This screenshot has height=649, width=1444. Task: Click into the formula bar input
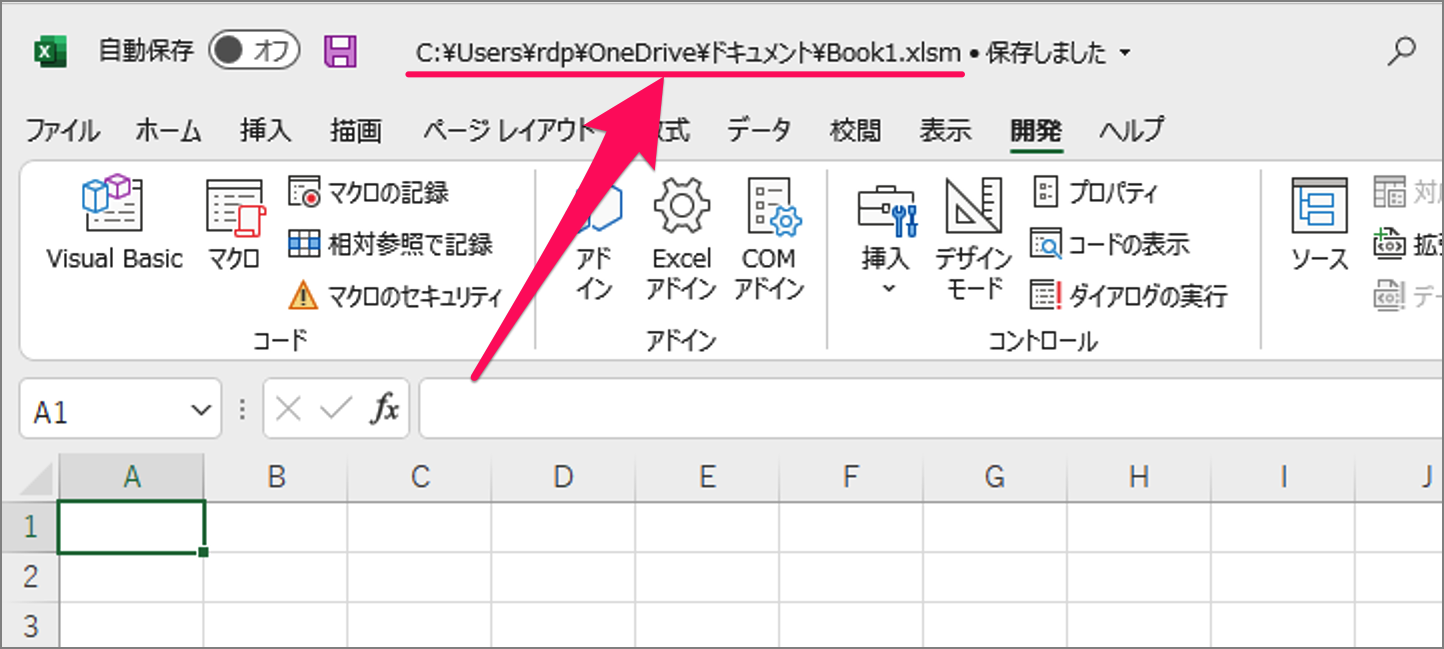[931, 409]
